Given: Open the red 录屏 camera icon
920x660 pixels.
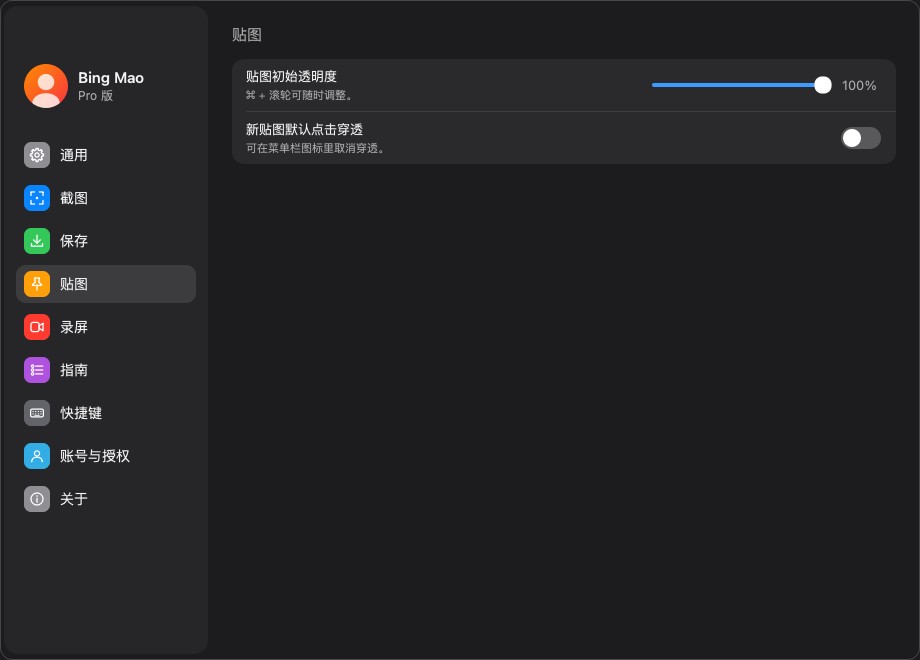Looking at the screenshot, I should pos(37,327).
